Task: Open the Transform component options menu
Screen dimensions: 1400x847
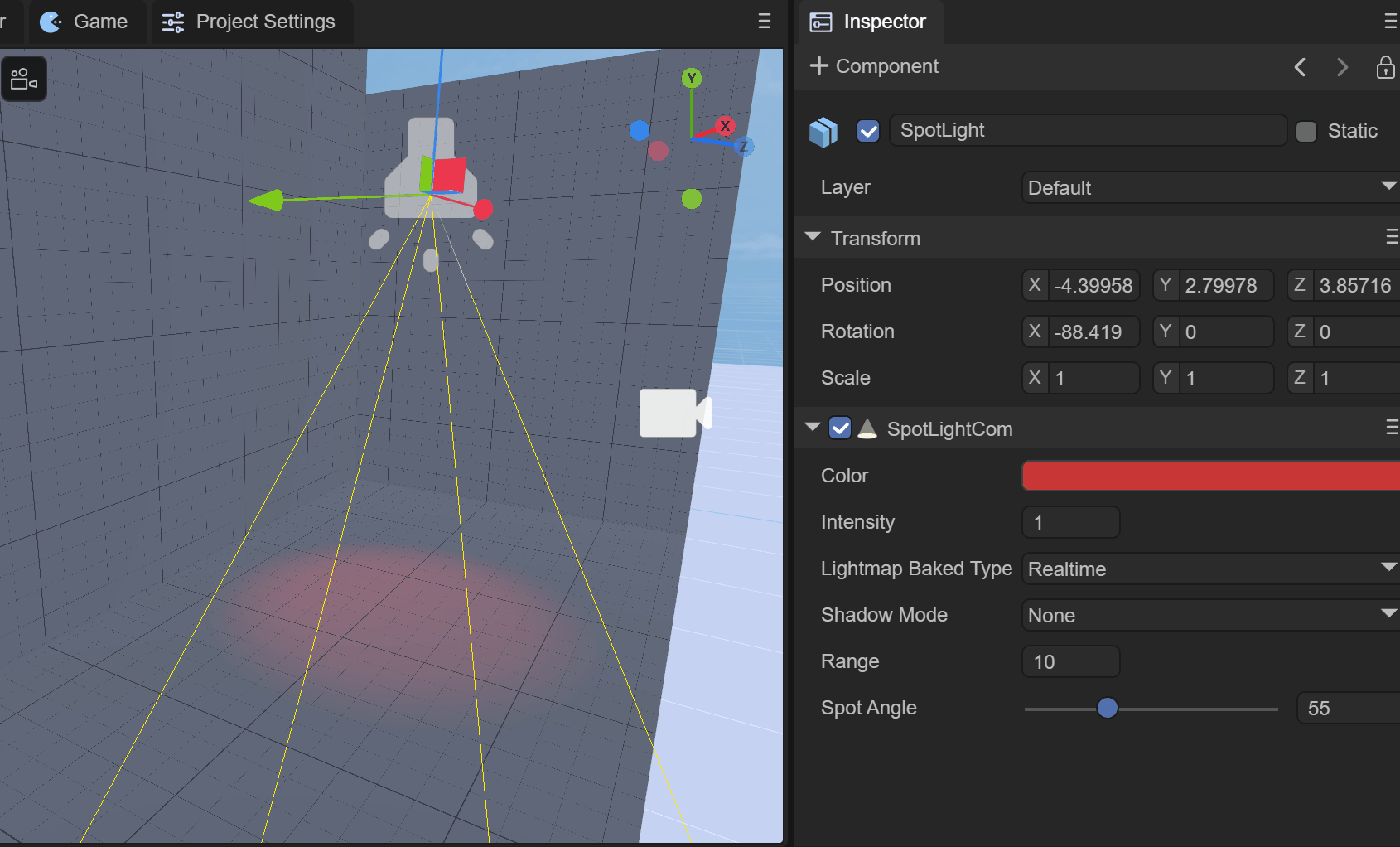Action: 1391,238
